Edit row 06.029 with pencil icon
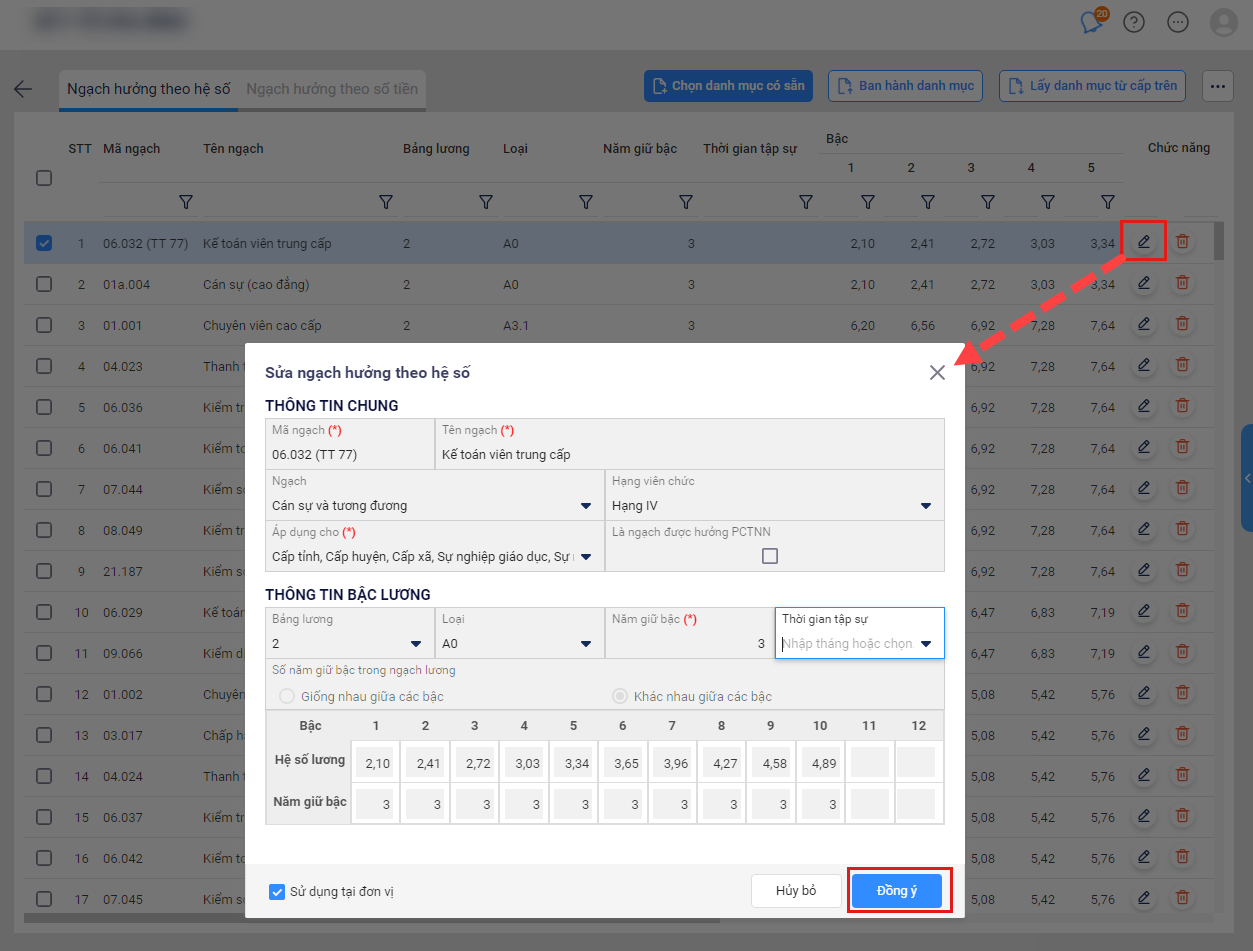 [1144, 611]
